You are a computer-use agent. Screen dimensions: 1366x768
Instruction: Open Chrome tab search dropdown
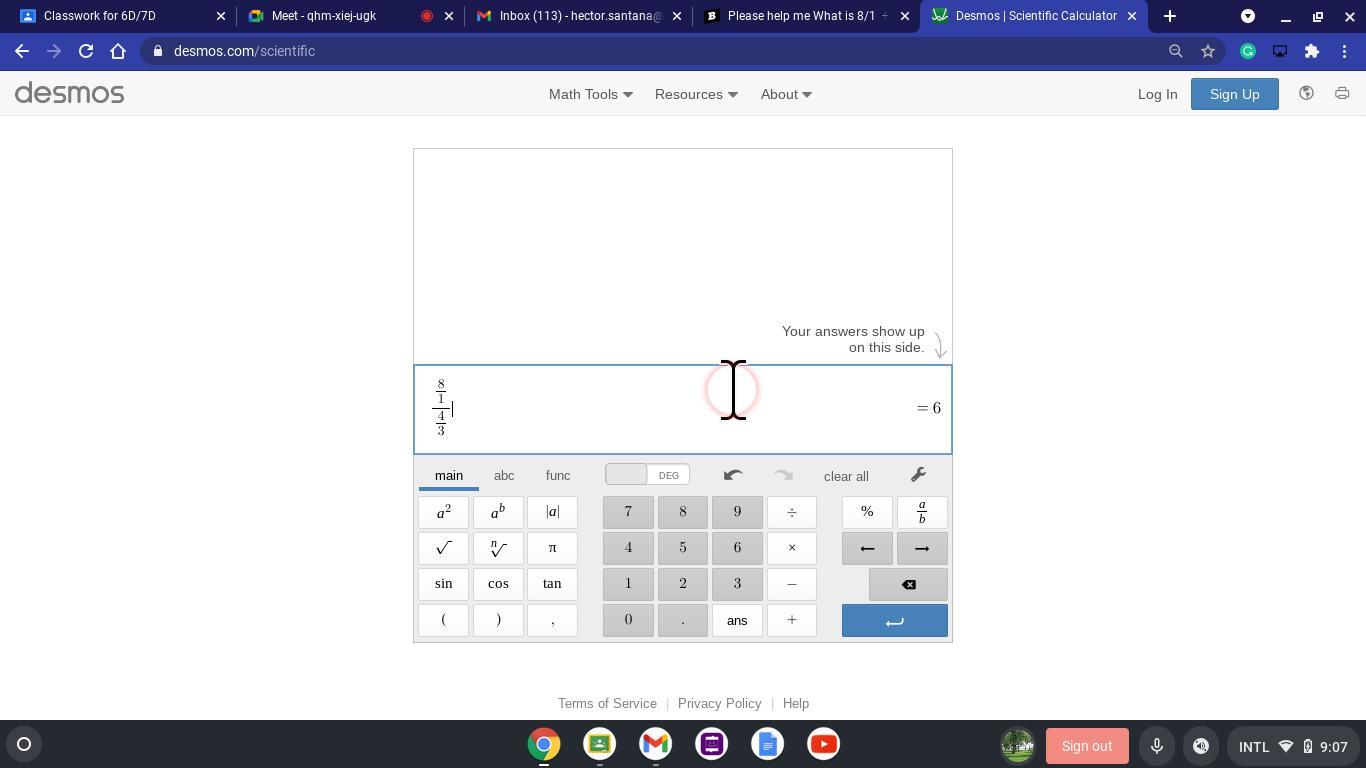point(1248,16)
